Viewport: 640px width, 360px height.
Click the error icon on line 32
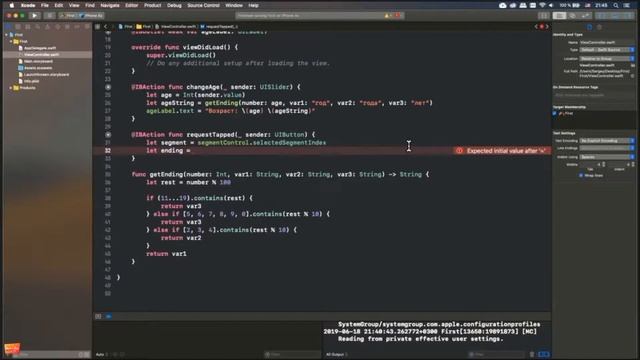pos(459,151)
